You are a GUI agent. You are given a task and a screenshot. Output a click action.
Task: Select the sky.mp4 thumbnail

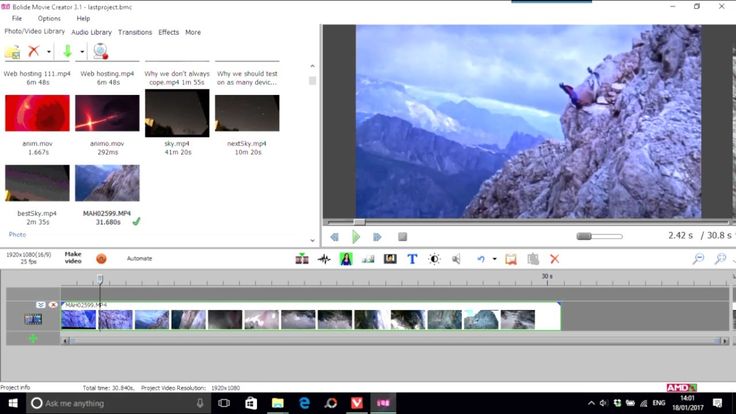(x=177, y=113)
